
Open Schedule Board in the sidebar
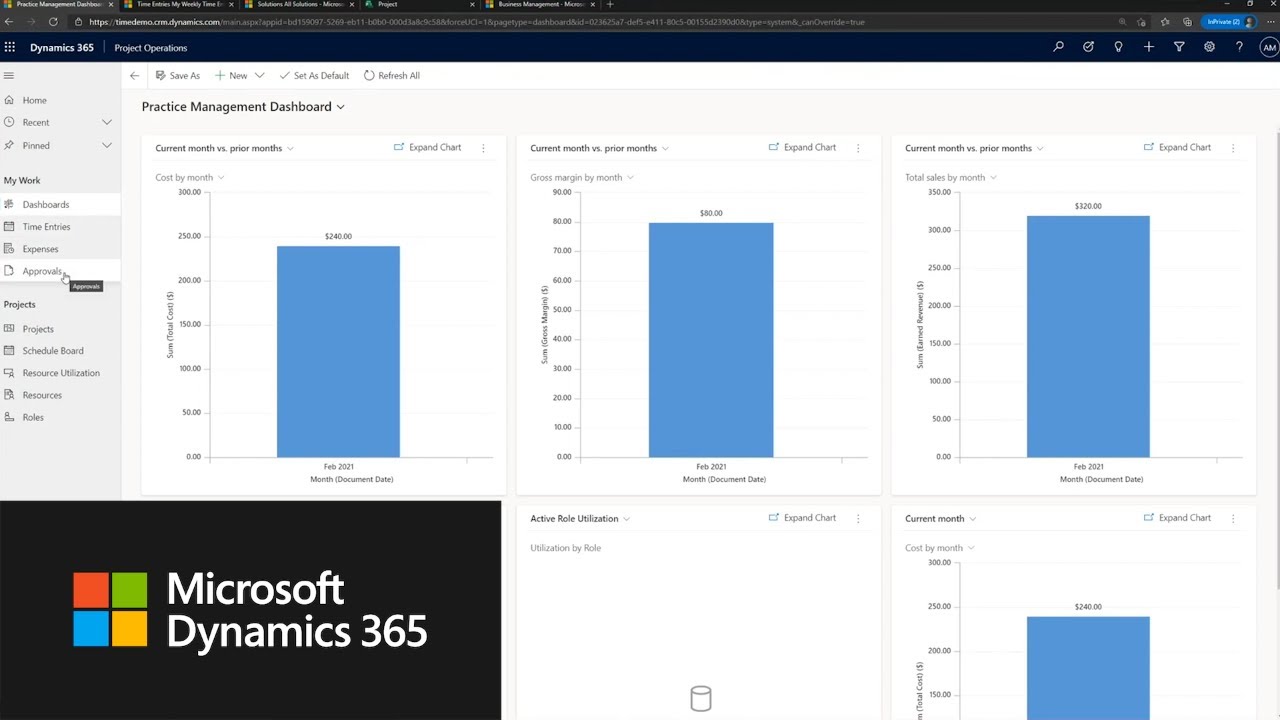point(60,350)
